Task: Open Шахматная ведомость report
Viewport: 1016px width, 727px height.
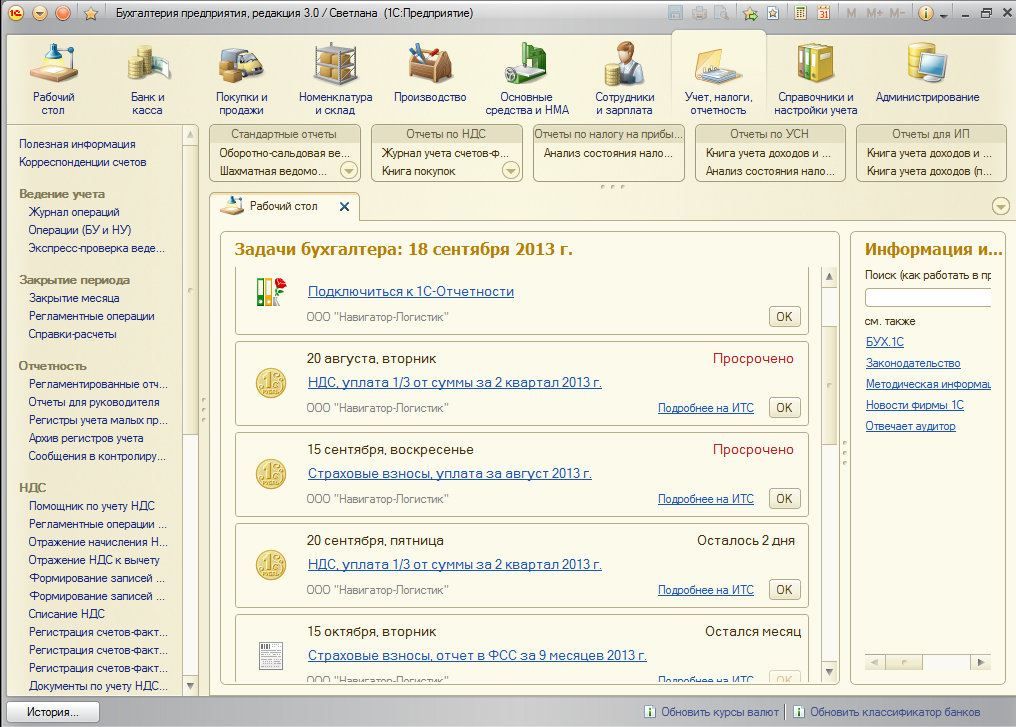Action: [x=273, y=171]
